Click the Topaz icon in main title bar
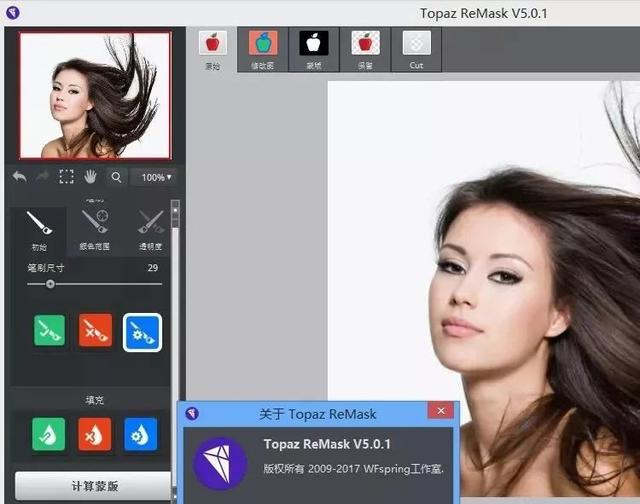640x504 pixels. 13,12
